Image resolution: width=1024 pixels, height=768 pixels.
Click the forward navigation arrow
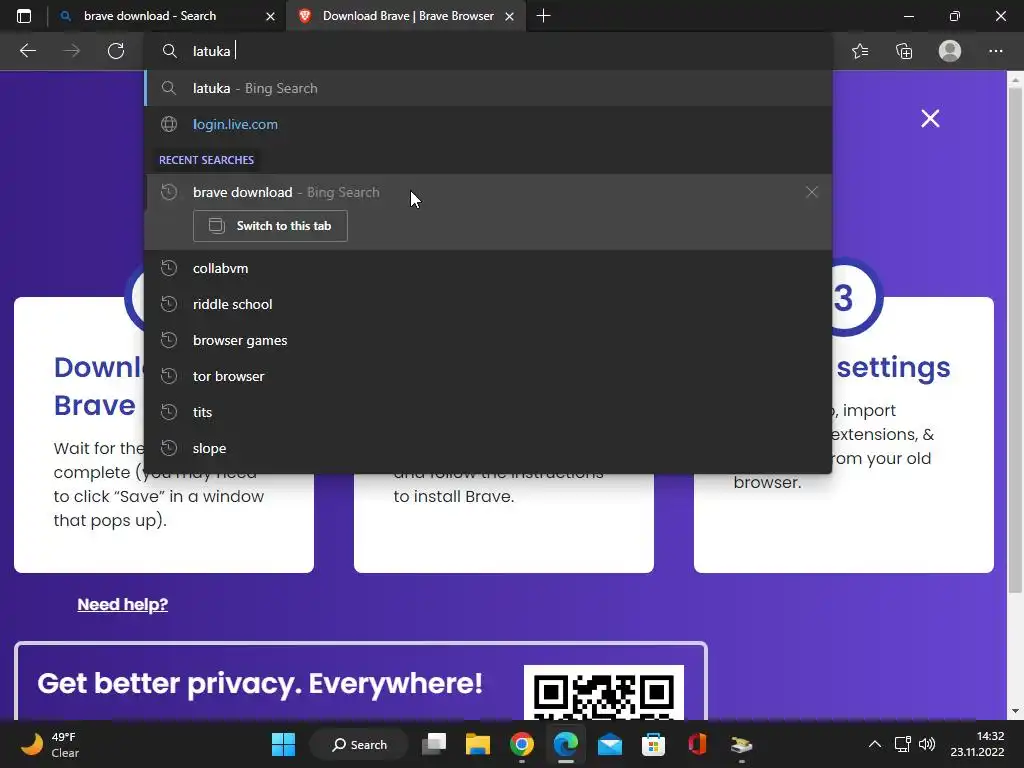(72, 51)
